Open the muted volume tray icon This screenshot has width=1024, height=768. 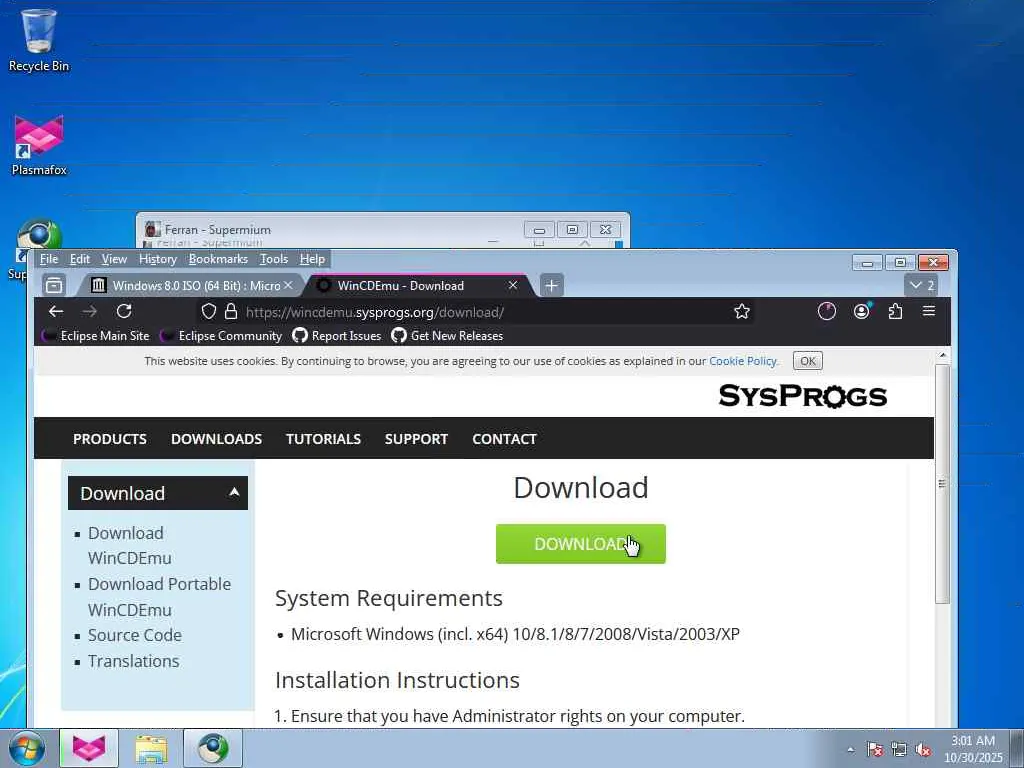click(923, 750)
